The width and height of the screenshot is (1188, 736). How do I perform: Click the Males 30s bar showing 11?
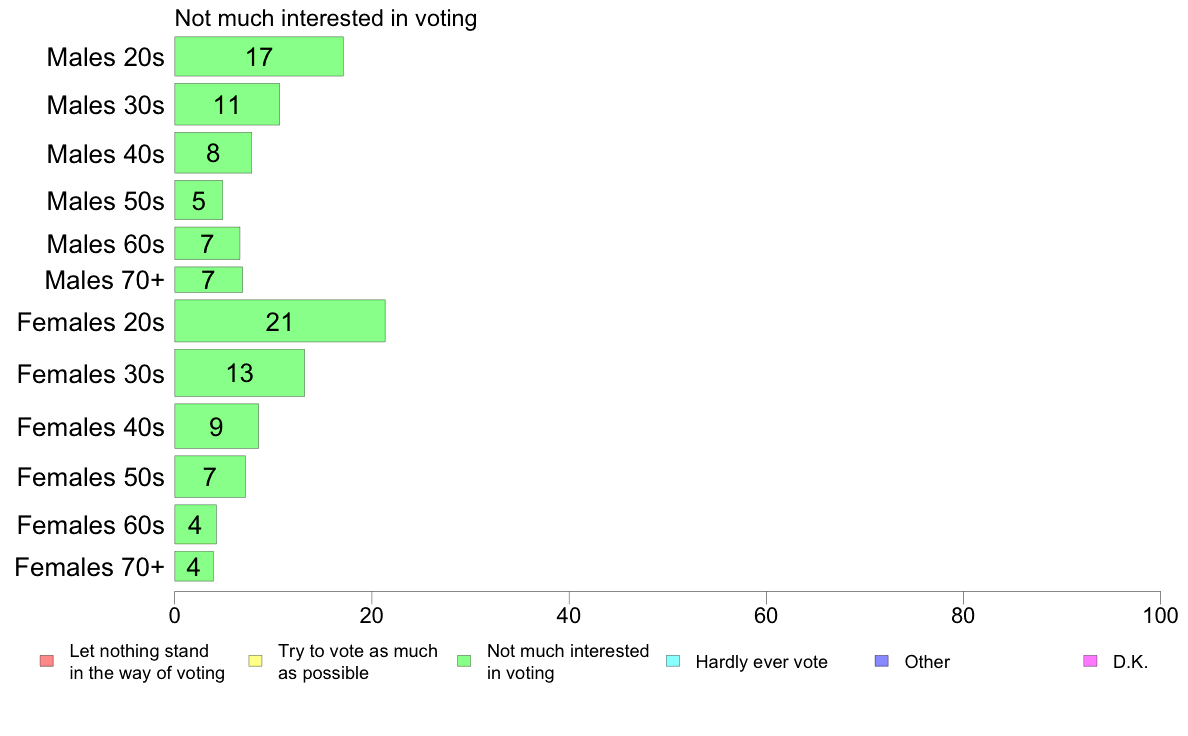coord(227,104)
